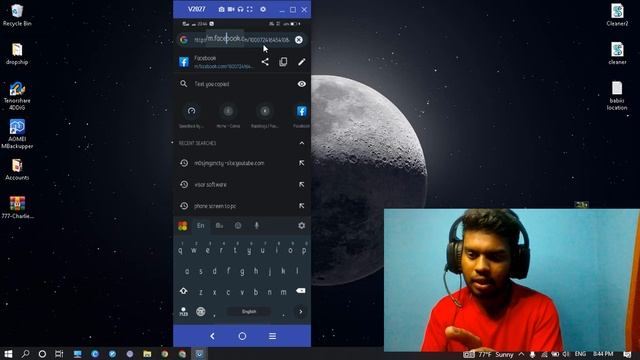Viewport: 640px width, 360px height.
Task: Open the third shortcut tile between Canva and Facebook
Action: [x=265, y=116]
